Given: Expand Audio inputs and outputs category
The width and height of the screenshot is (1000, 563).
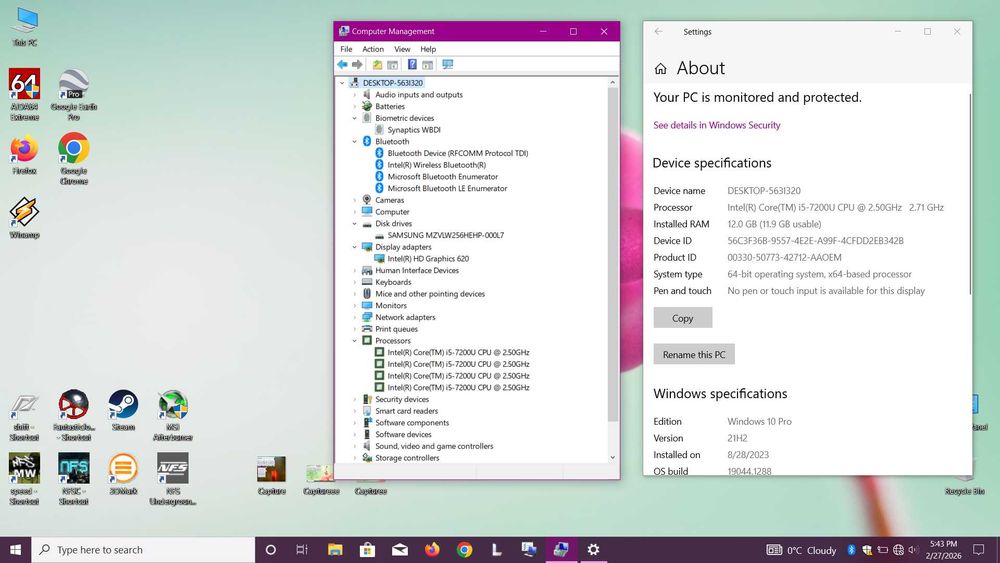Looking at the screenshot, I should coord(355,94).
